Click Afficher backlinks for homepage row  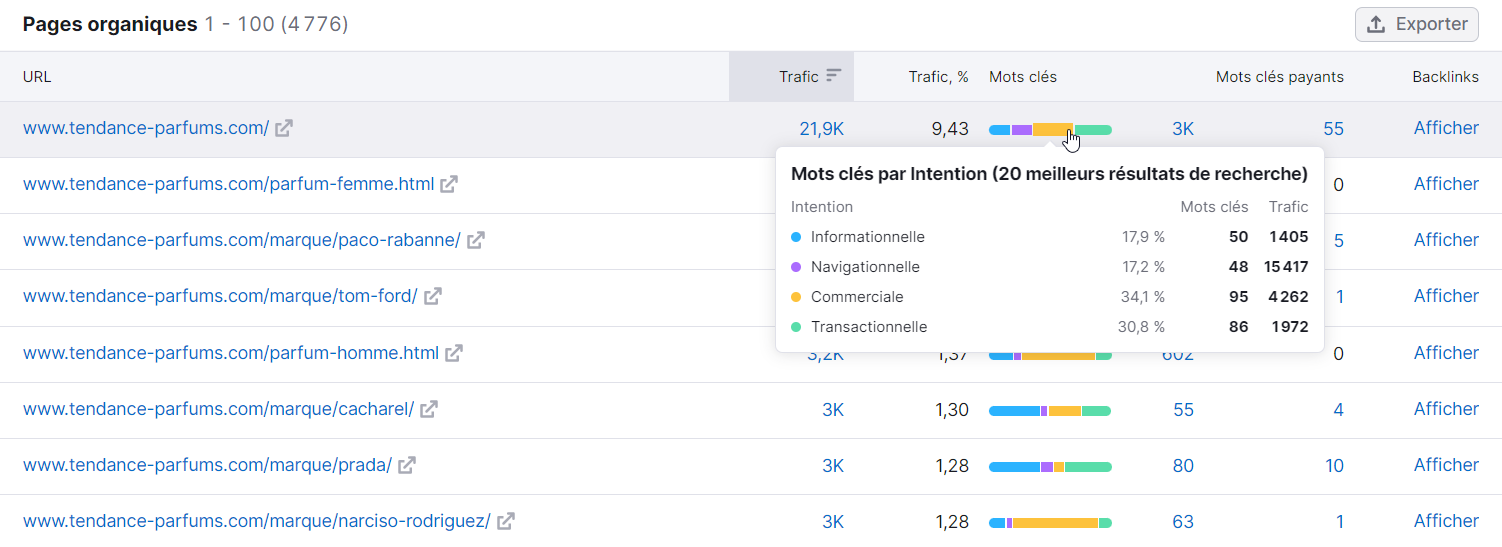point(1446,128)
